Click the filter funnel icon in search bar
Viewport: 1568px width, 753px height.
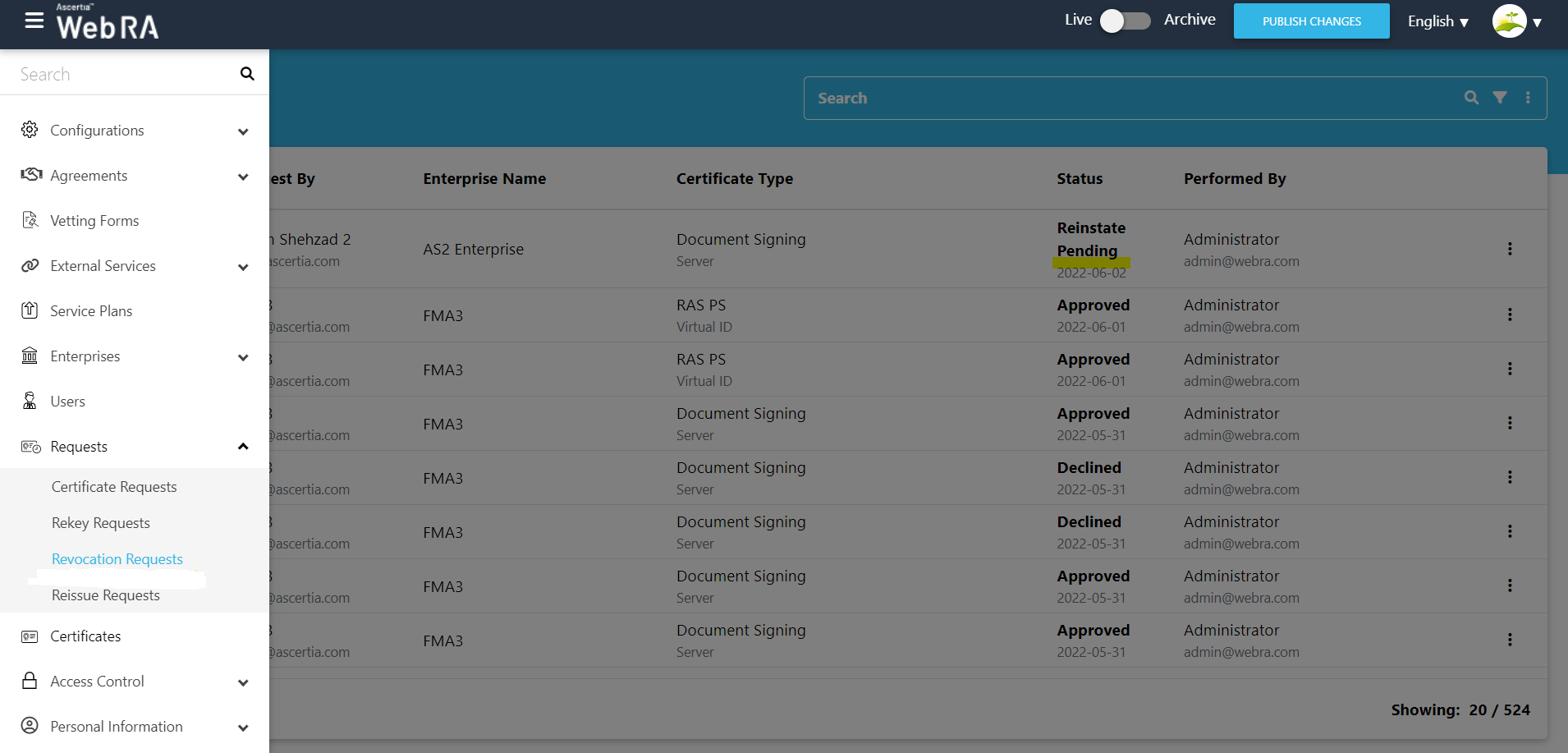(1499, 98)
